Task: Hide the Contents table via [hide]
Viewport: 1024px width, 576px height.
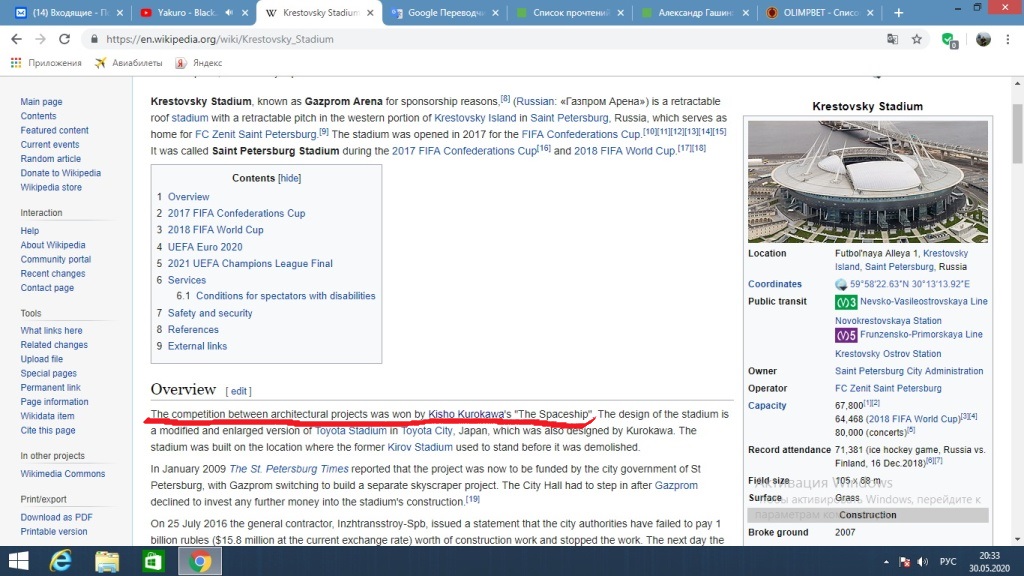Action: click(x=289, y=178)
